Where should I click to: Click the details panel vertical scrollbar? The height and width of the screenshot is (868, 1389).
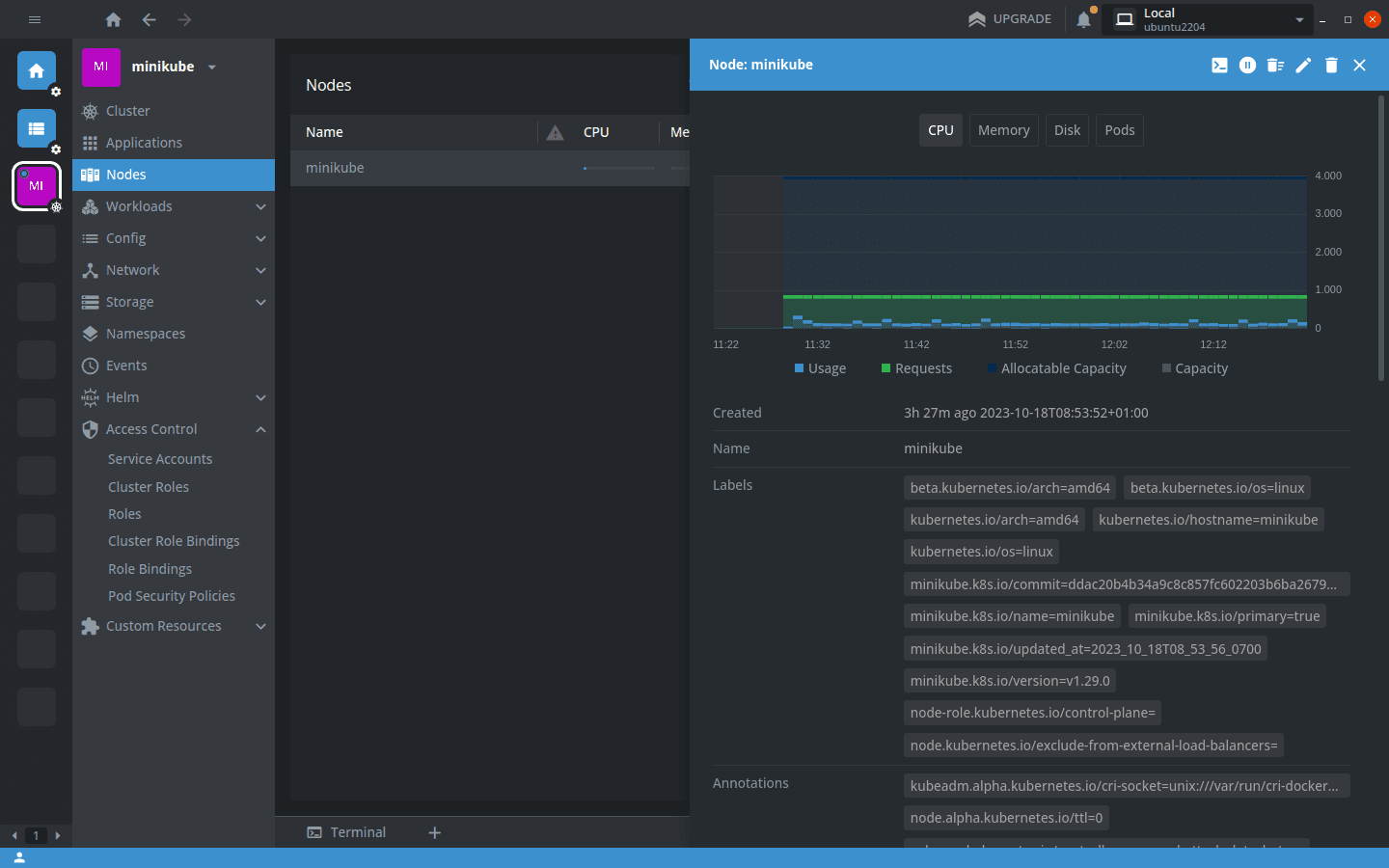click(x=1381, y=237)
